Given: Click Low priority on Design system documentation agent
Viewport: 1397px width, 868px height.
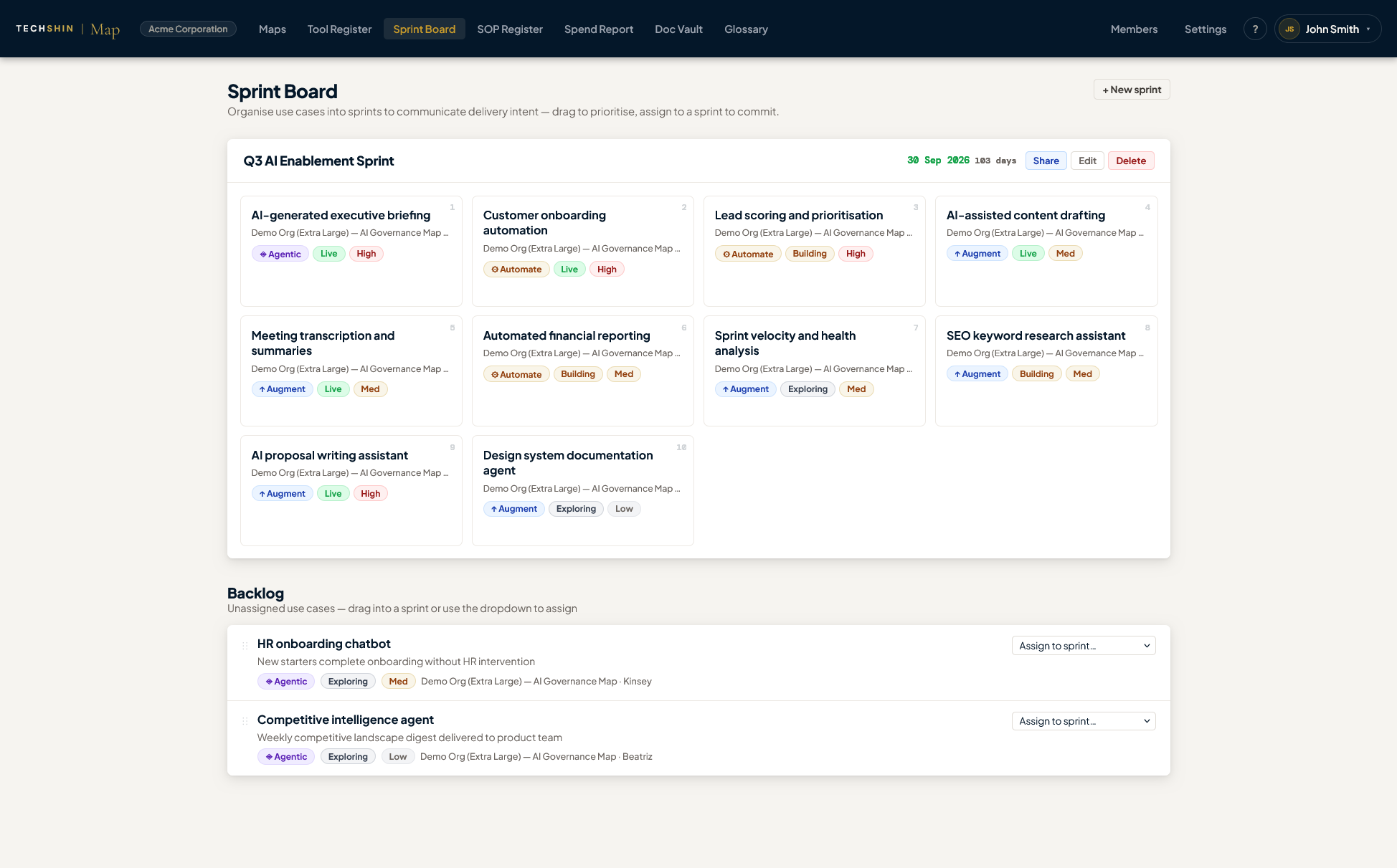Looking at the screenshot, I should click(x=624, y=509).
